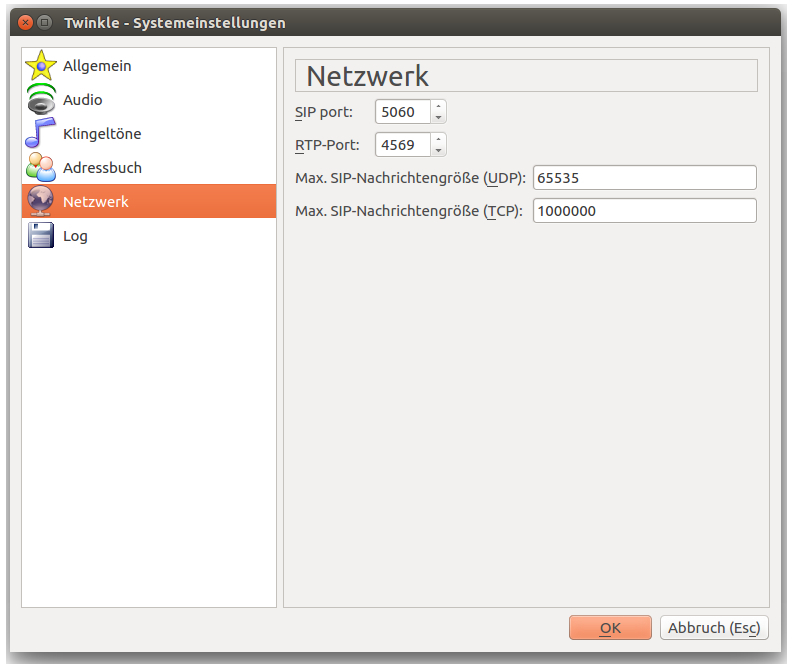Increase SIP port with the up arrow
792x664 pixels.
[438, 106]
